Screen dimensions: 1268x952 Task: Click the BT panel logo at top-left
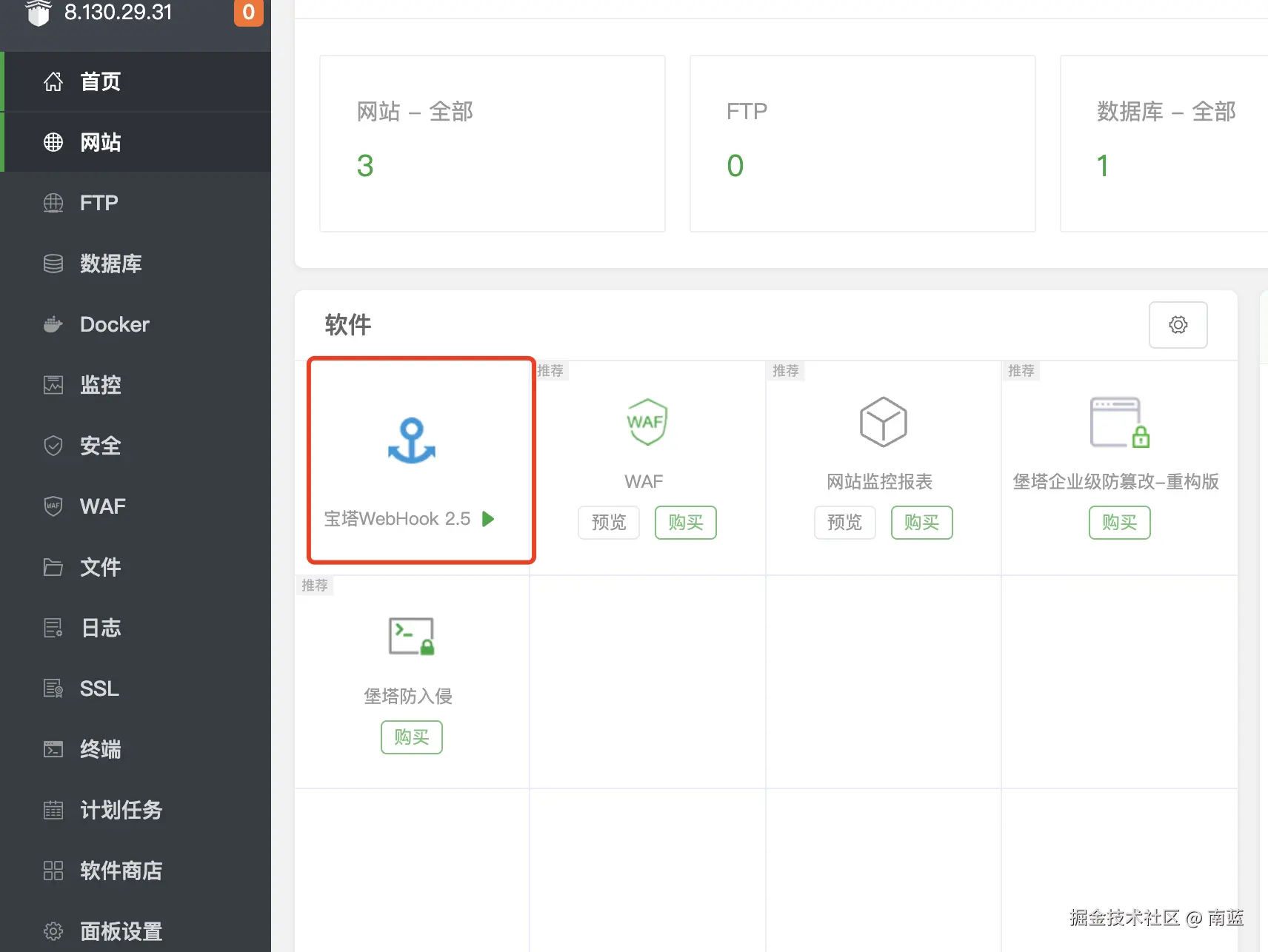[x=38, y=13]
